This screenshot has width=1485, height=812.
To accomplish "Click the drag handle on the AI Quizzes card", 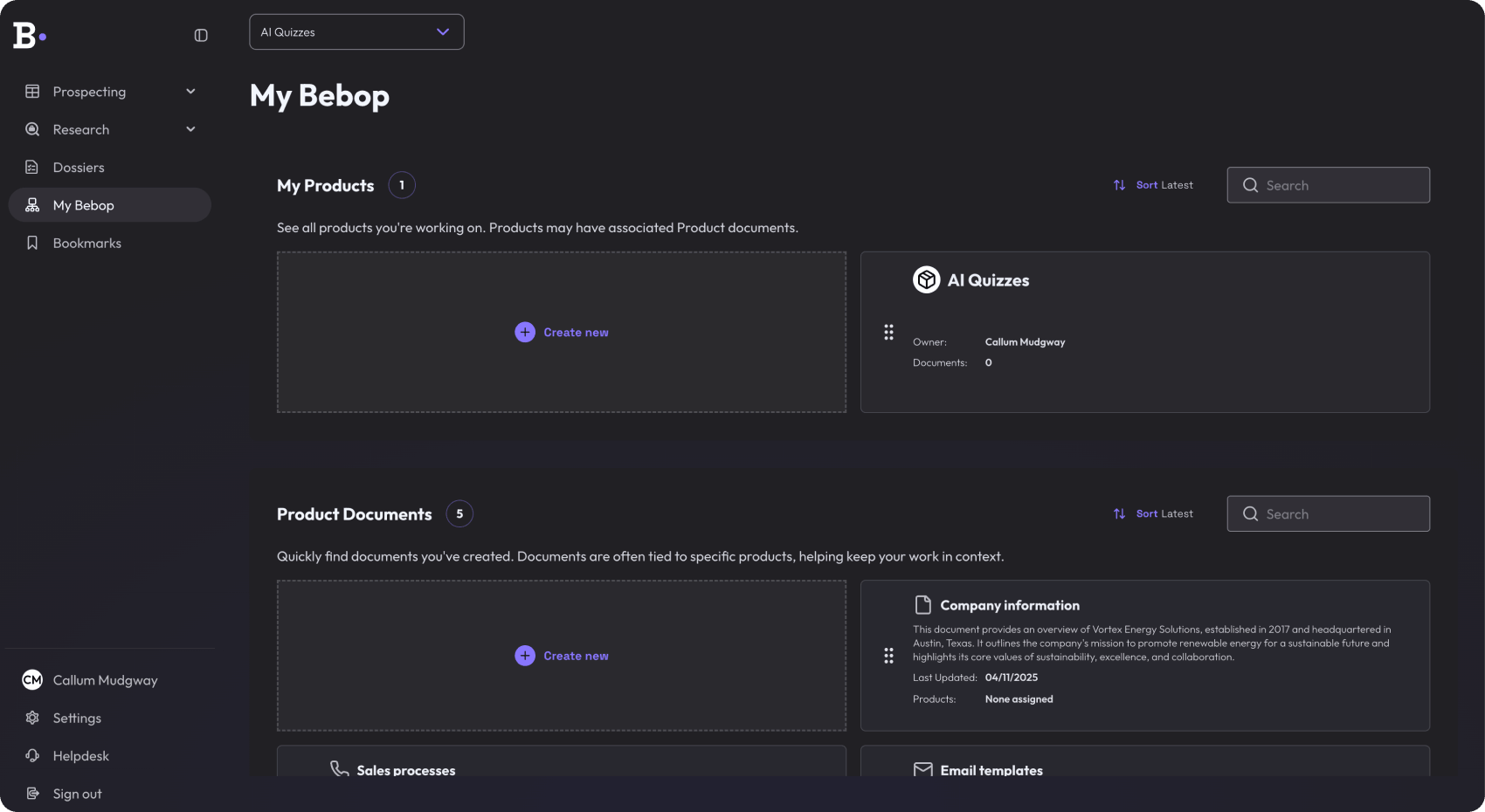I will pos(888,332).
